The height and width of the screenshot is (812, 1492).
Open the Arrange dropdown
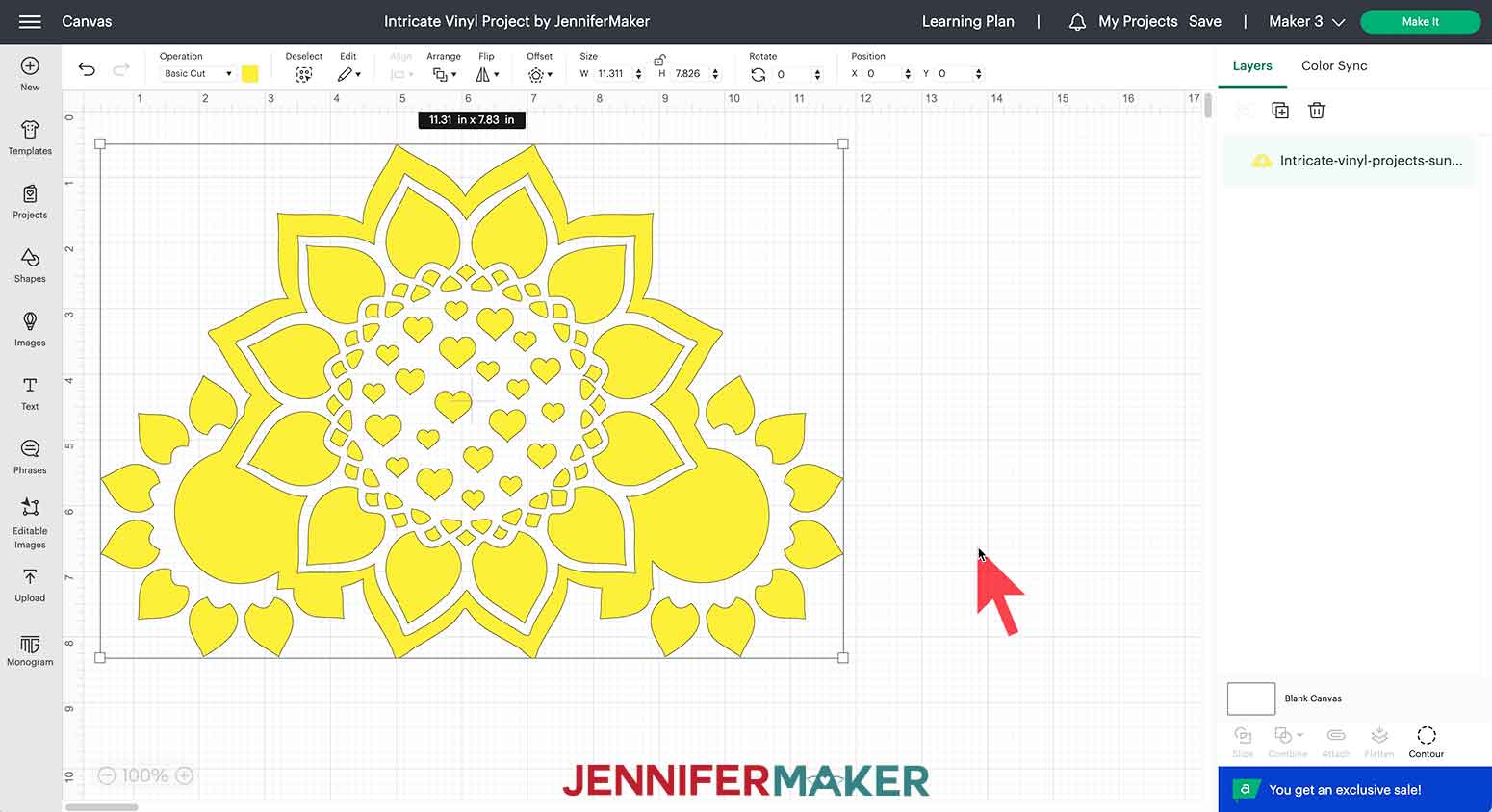click(444, 74)
